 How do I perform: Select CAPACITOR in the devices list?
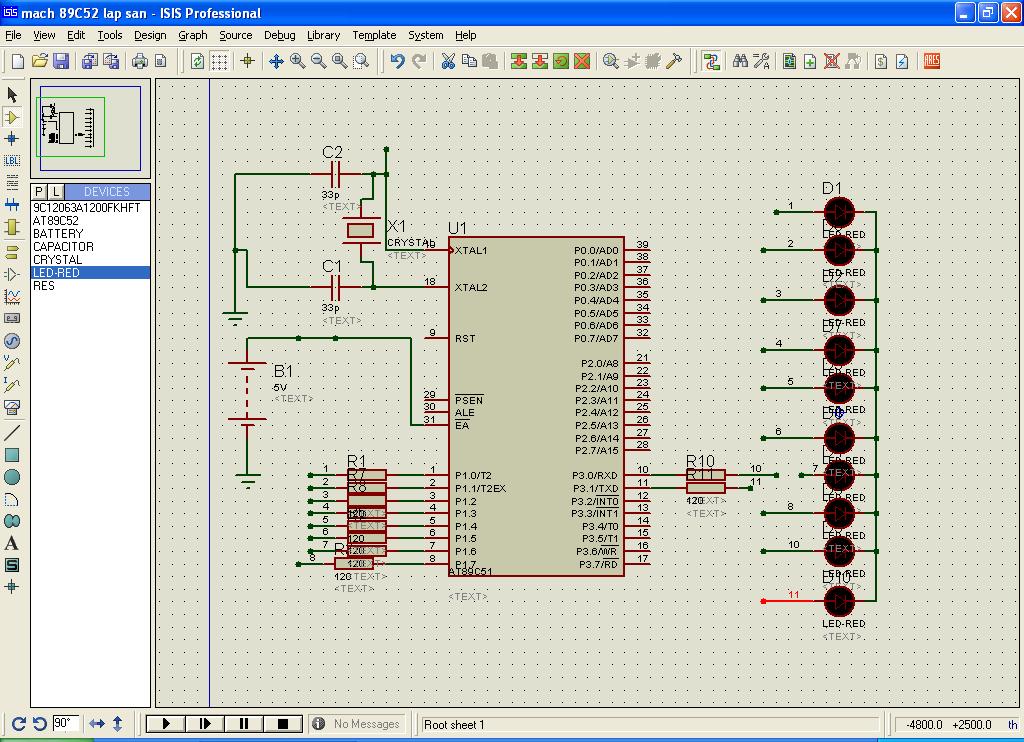tap(63, 246)
